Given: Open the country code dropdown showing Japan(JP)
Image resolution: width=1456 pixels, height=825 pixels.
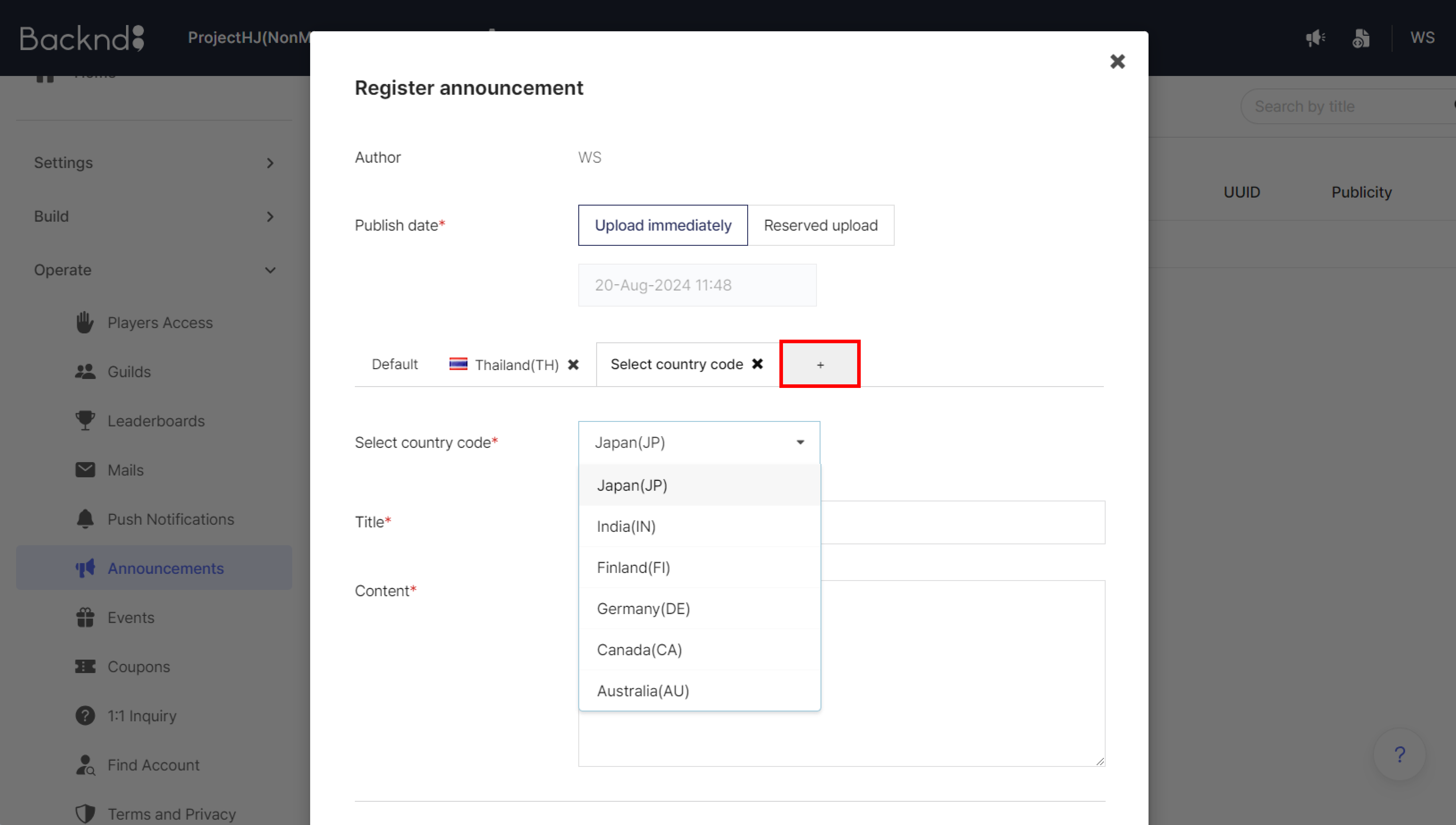Looking at the screenshot, I should click(x=699, y=442).
